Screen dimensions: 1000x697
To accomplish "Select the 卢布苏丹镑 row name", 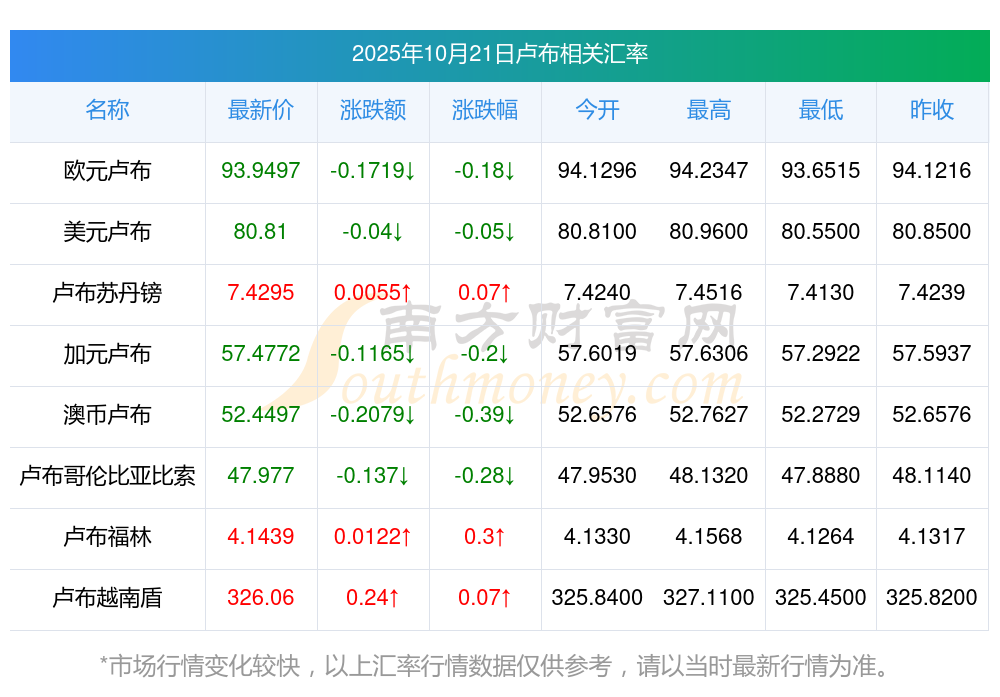I will click(107, 293).
